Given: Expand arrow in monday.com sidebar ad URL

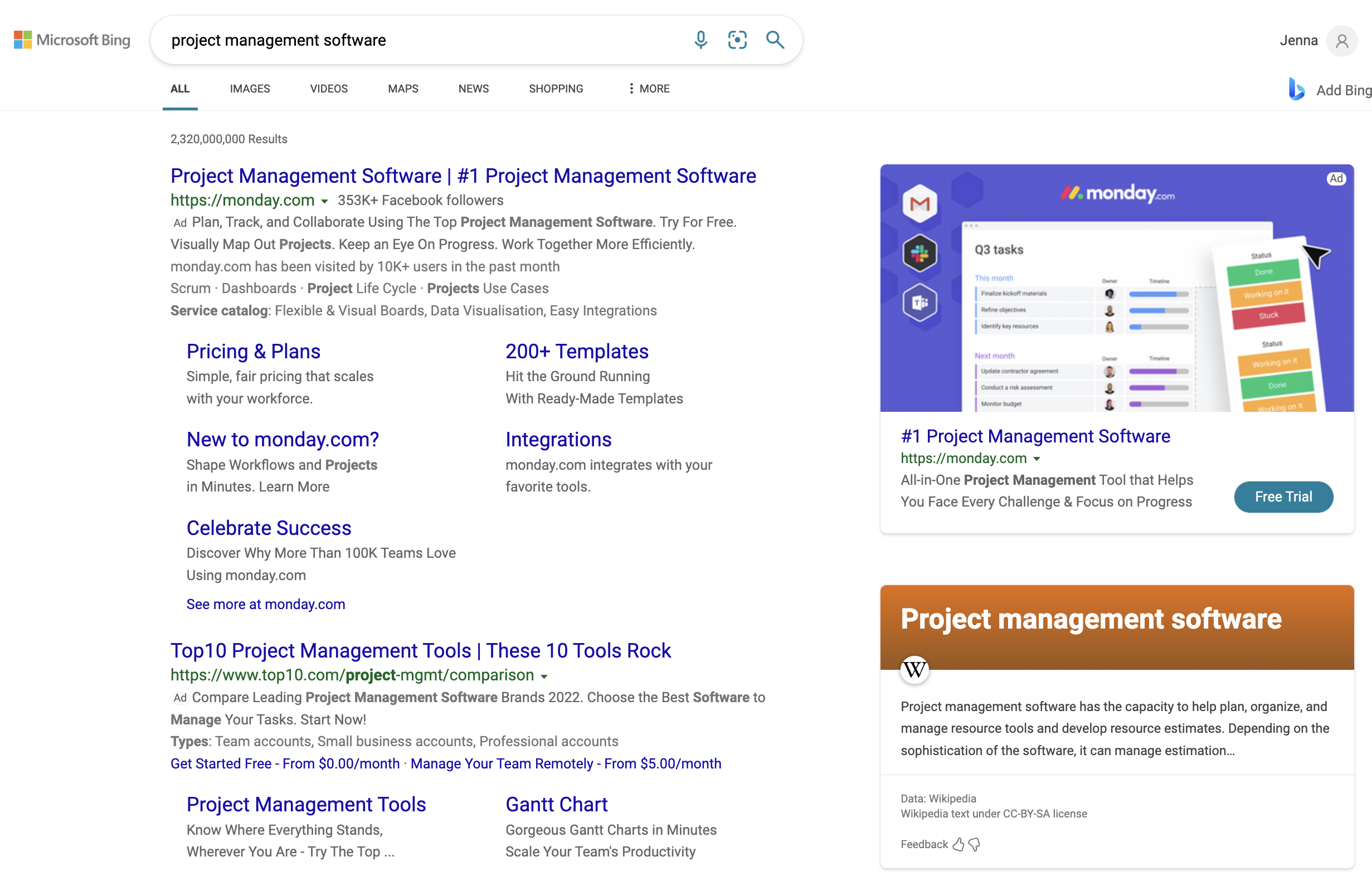Looking at the screenshot, I should 1037,459.
